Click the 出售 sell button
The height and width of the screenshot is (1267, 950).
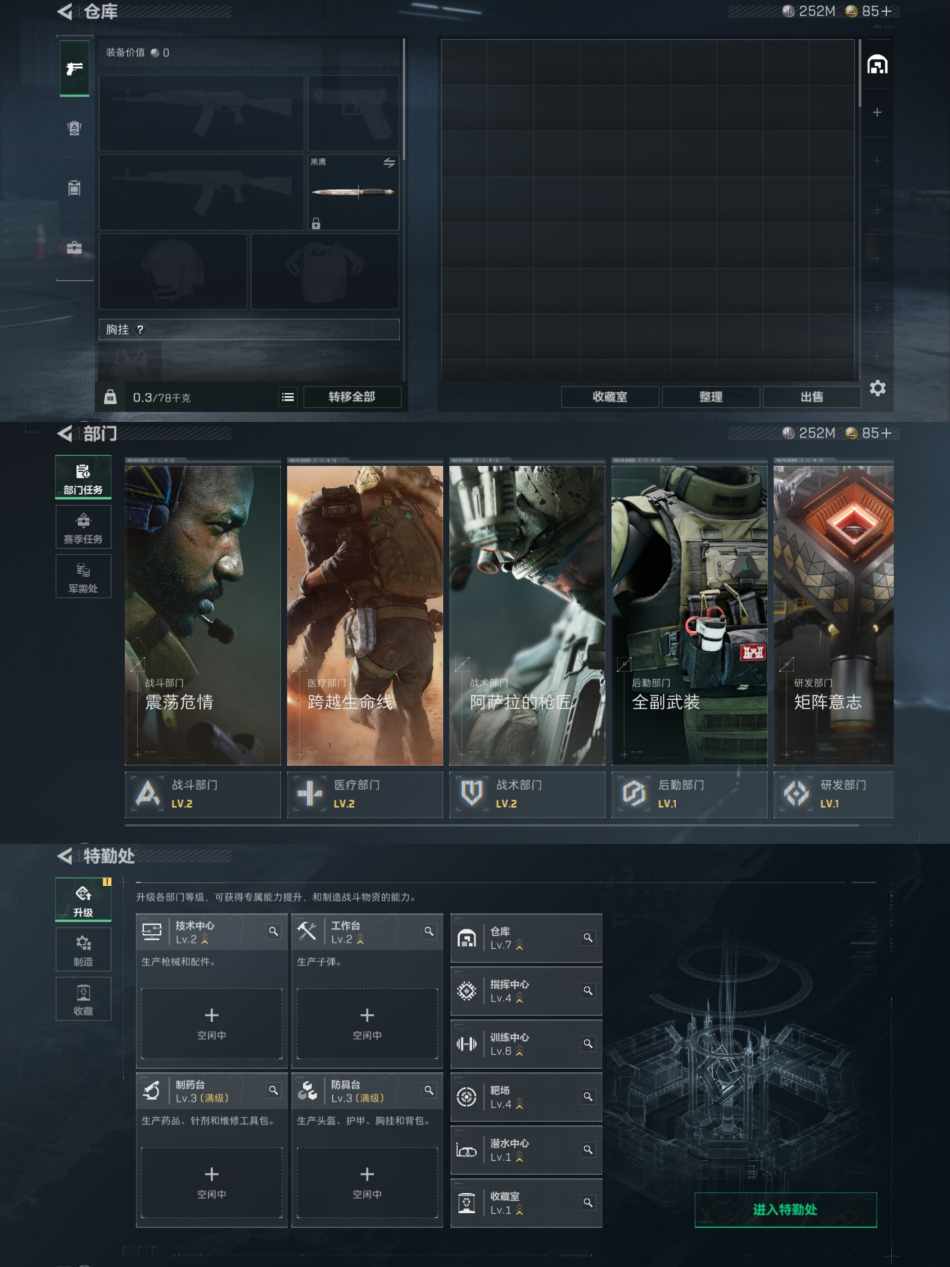(x=811, y=397)
